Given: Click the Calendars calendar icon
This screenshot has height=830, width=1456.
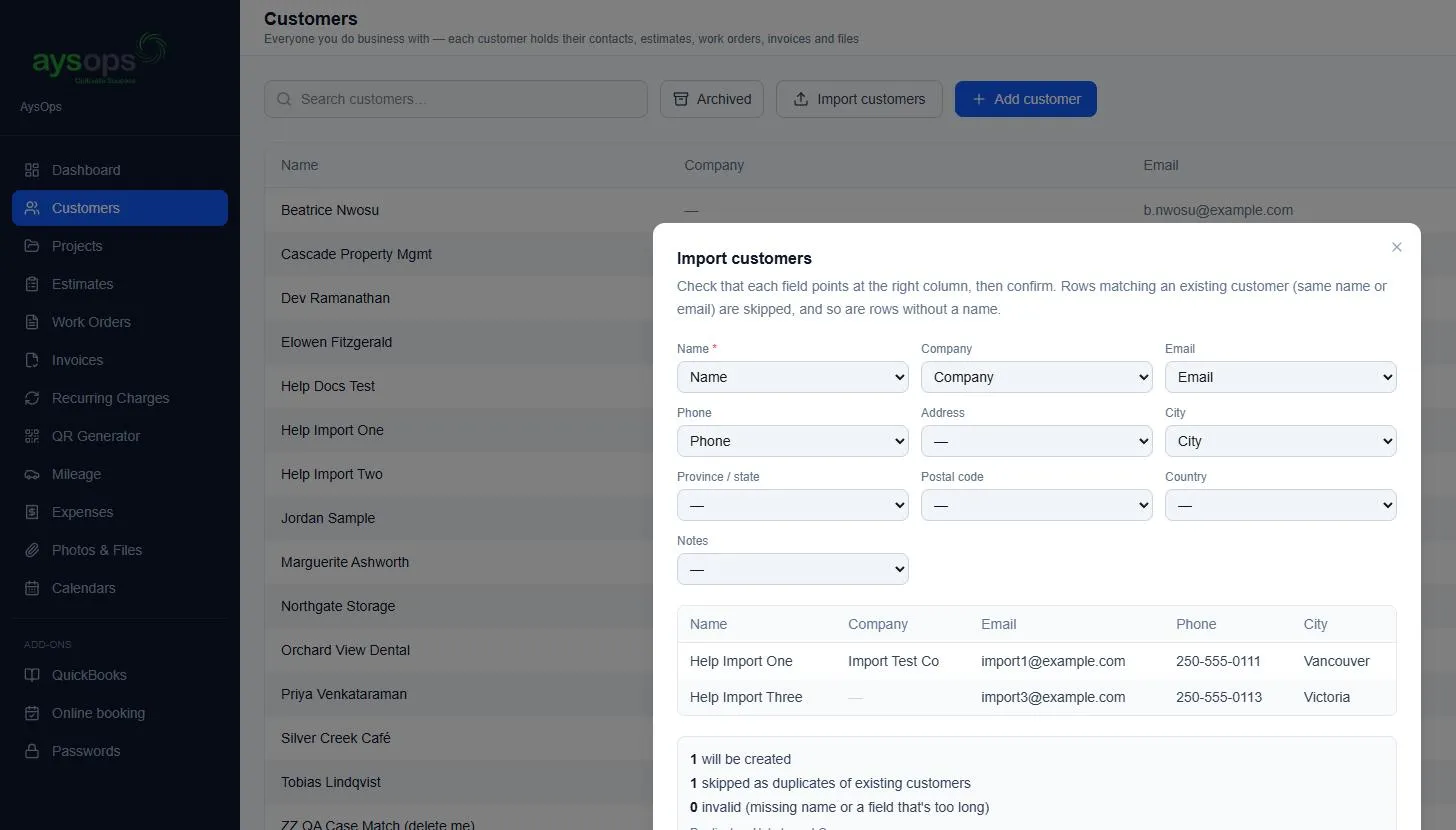Looking at the screenshot, I should [32, 588].
